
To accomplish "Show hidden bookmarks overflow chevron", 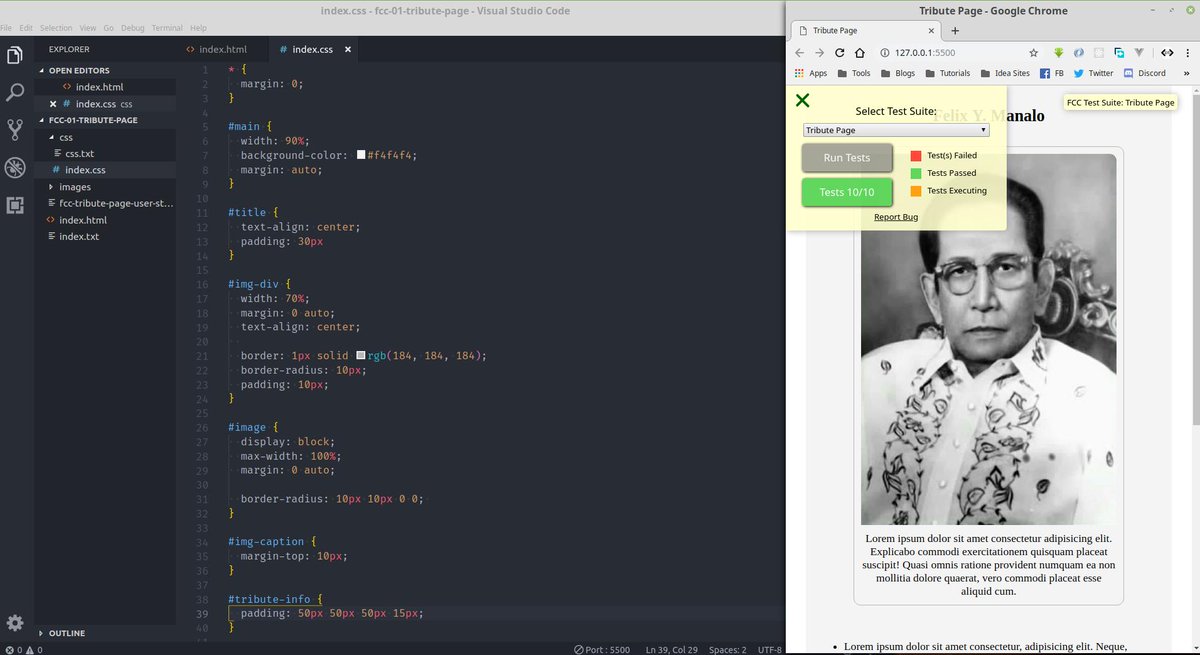I will 1187,73.
